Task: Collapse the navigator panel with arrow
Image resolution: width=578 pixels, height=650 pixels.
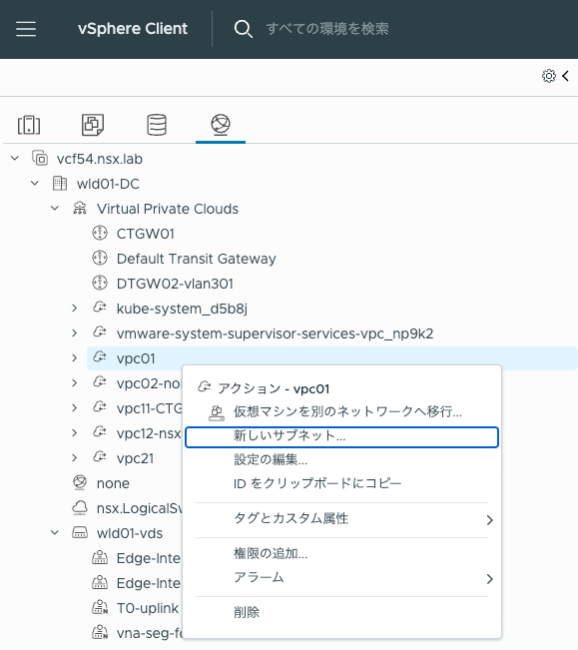Action: pyautogui.click(x=565, y=76)
